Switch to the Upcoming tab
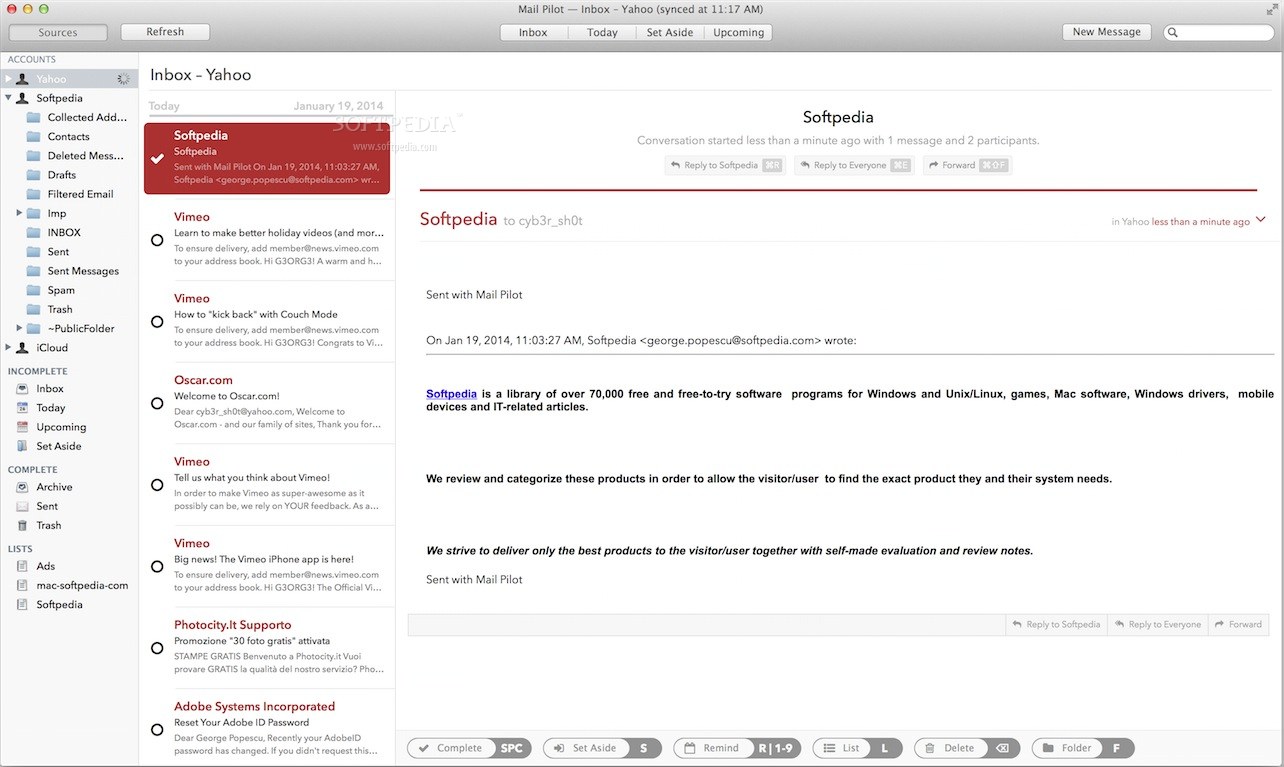1284x767 pixels. point(738,32)
